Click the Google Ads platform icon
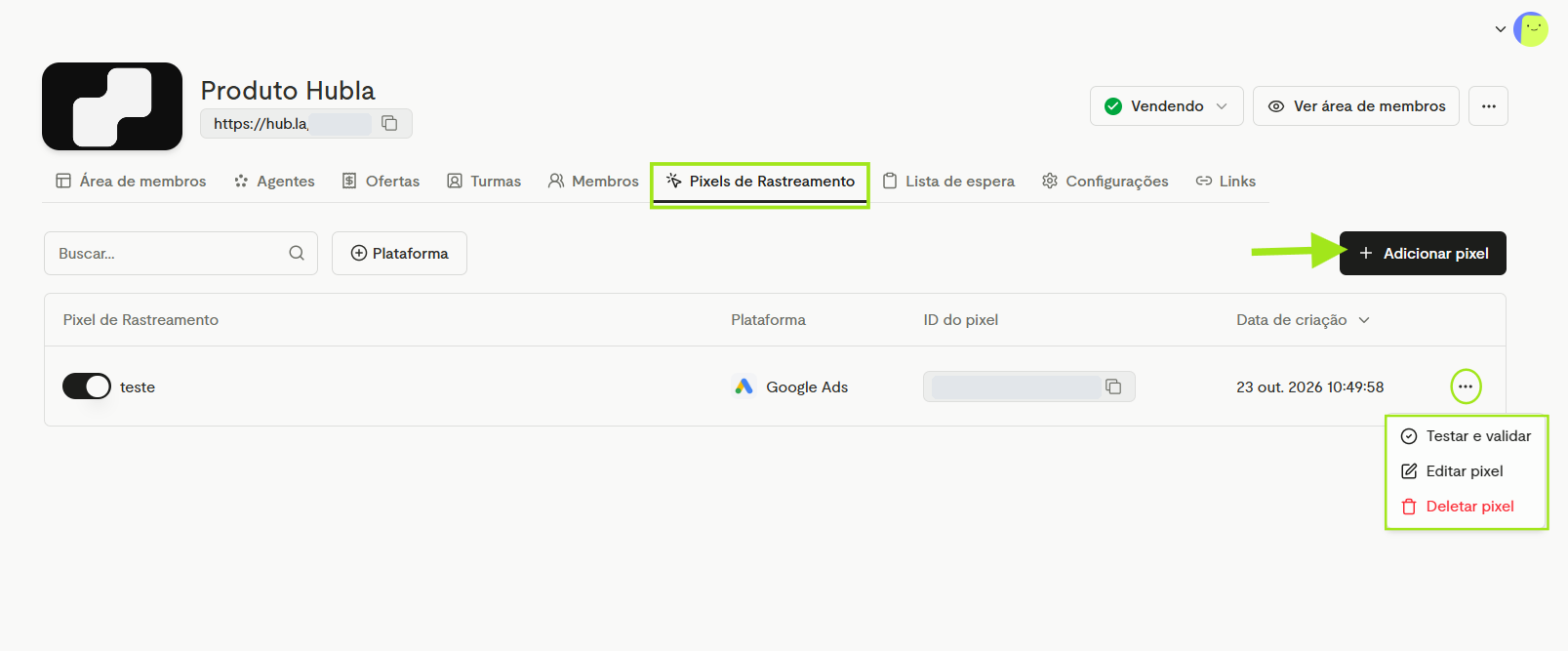This screenshot has width=1568, height=651. click(744, 387)
